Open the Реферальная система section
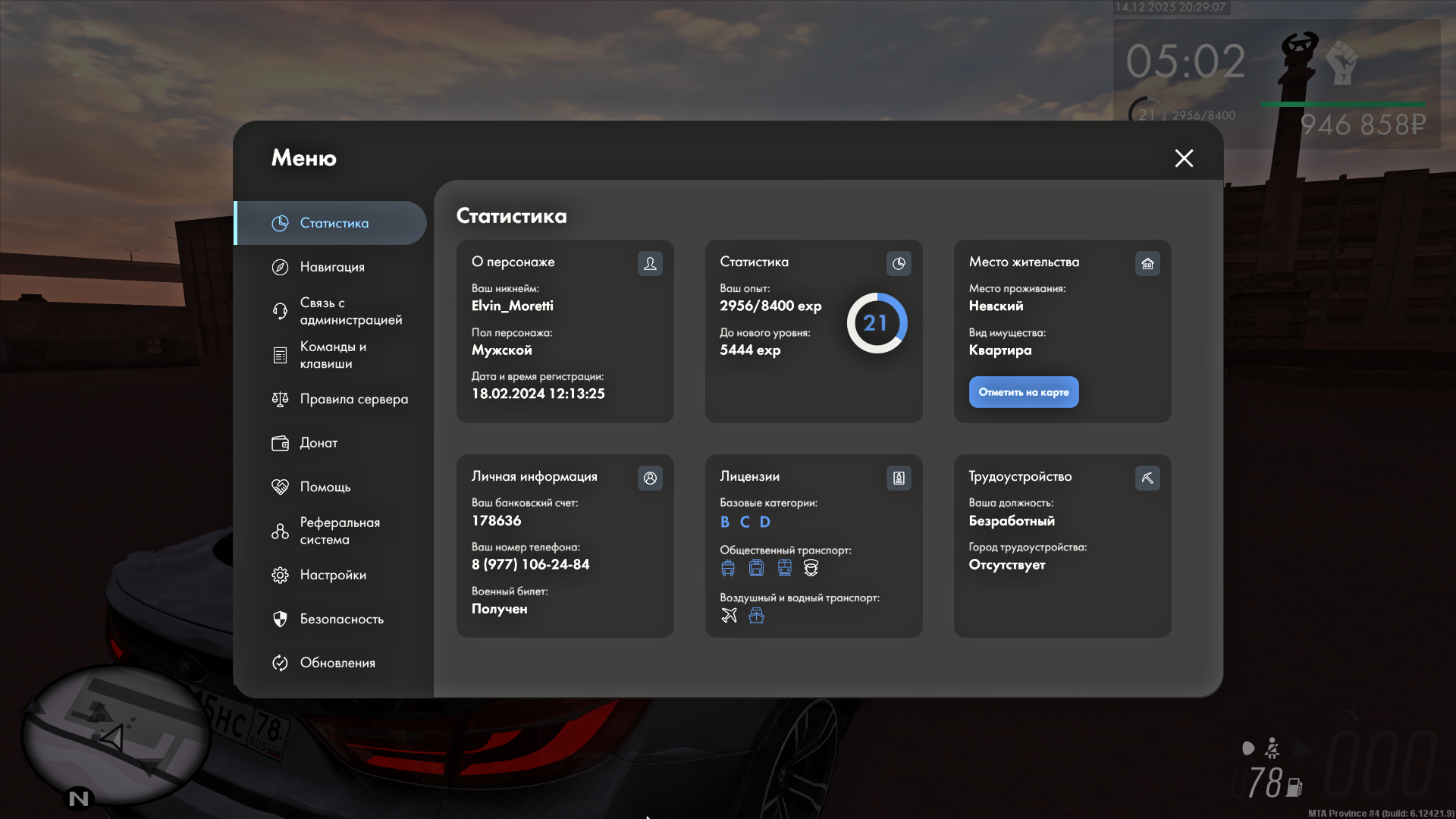Image resolution: width=1456 pixels, height=819 pixels. (x=339, y=531)
